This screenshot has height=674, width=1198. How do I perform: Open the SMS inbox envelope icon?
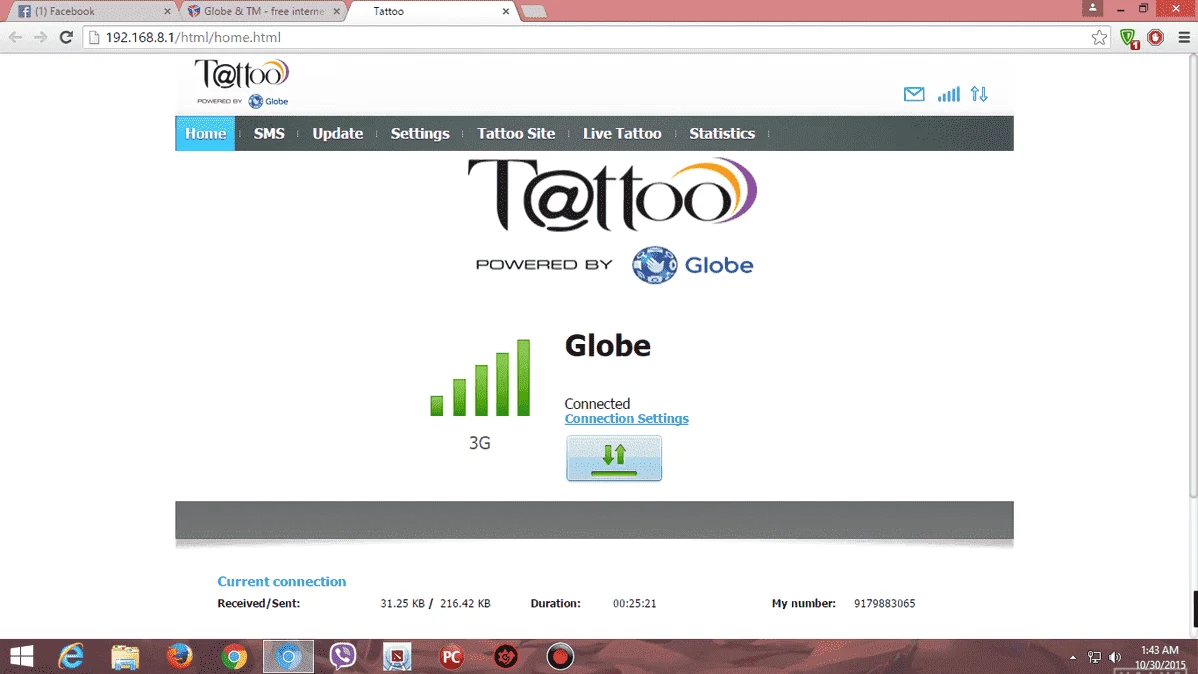pos(914,94)
